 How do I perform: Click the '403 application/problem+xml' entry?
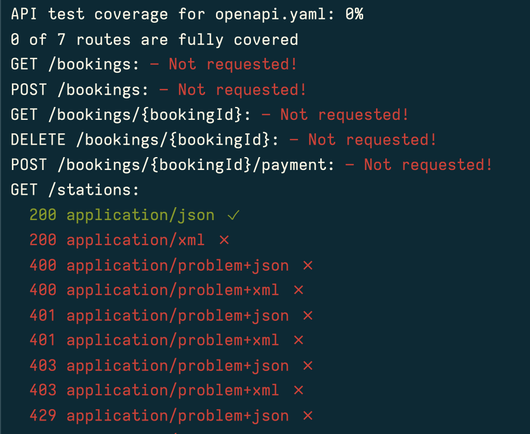[154, 390]
